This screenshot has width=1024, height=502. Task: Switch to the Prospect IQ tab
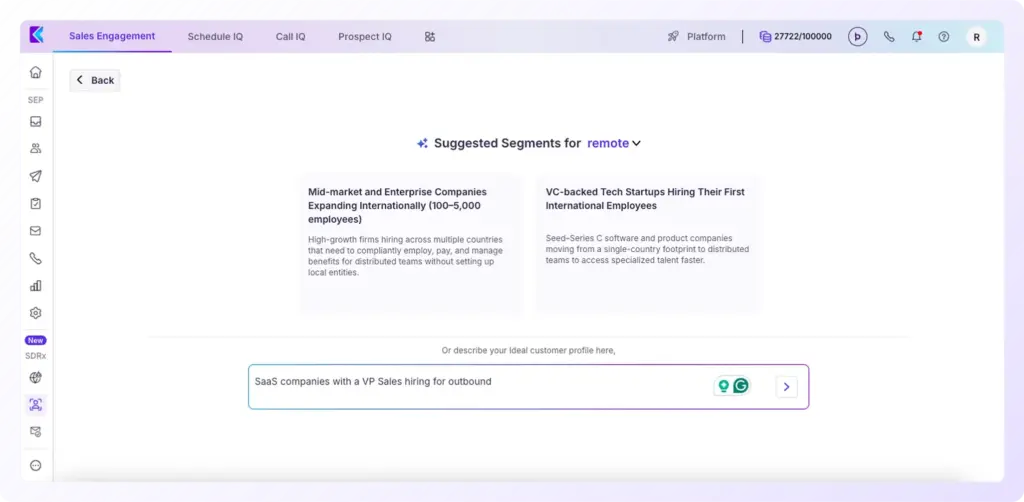pos(365,37)
